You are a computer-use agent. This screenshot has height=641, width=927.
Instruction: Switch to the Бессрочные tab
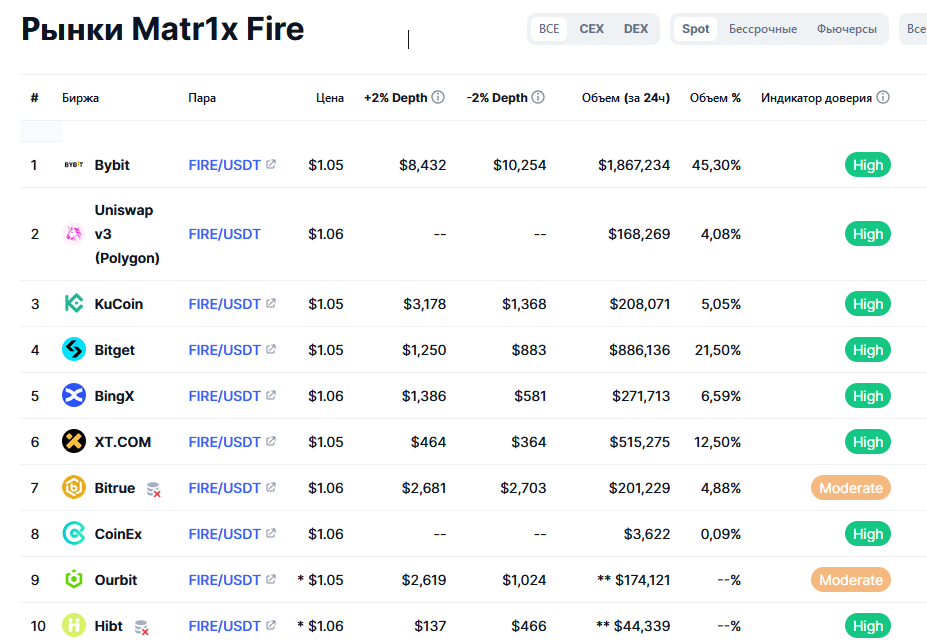click(763, 29)
